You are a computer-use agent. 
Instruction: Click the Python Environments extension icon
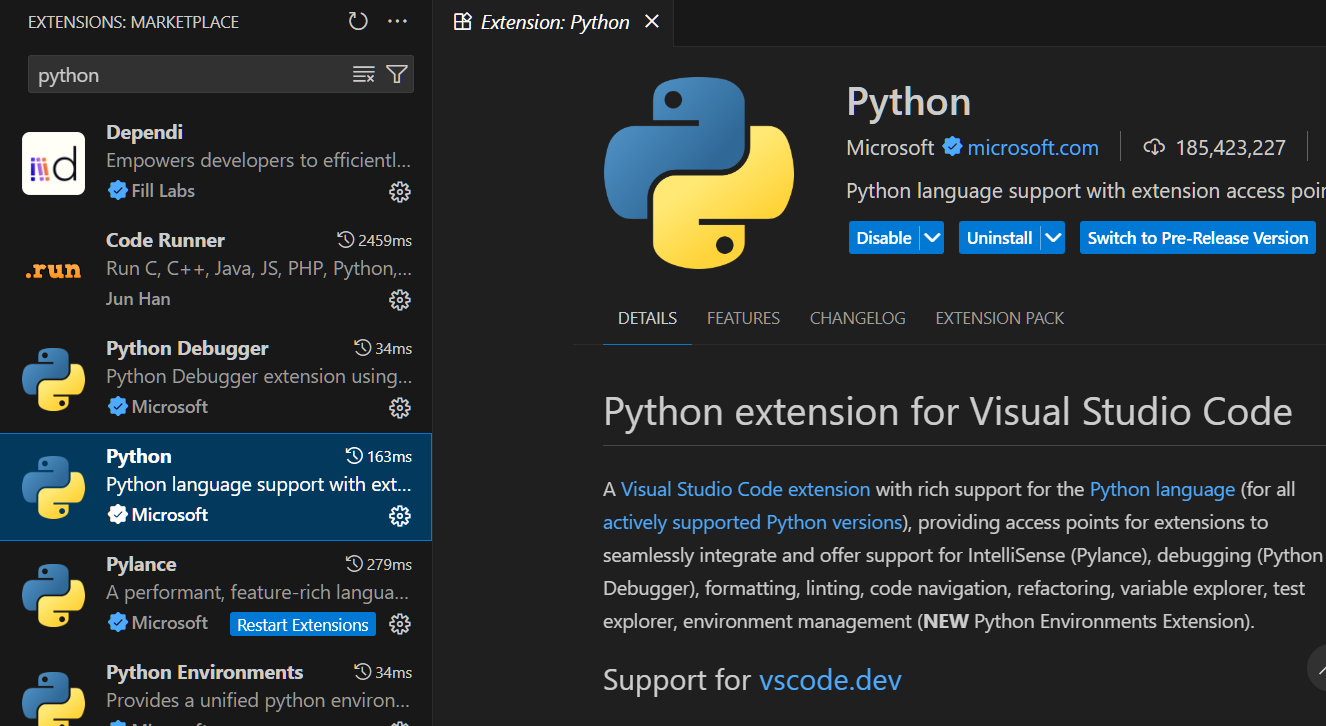click(x=52, y=700)
